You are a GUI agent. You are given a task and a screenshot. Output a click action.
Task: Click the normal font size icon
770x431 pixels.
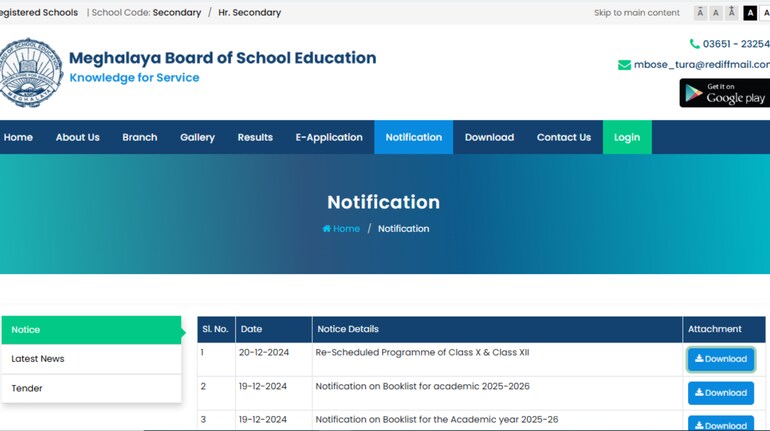pos(716,13)
